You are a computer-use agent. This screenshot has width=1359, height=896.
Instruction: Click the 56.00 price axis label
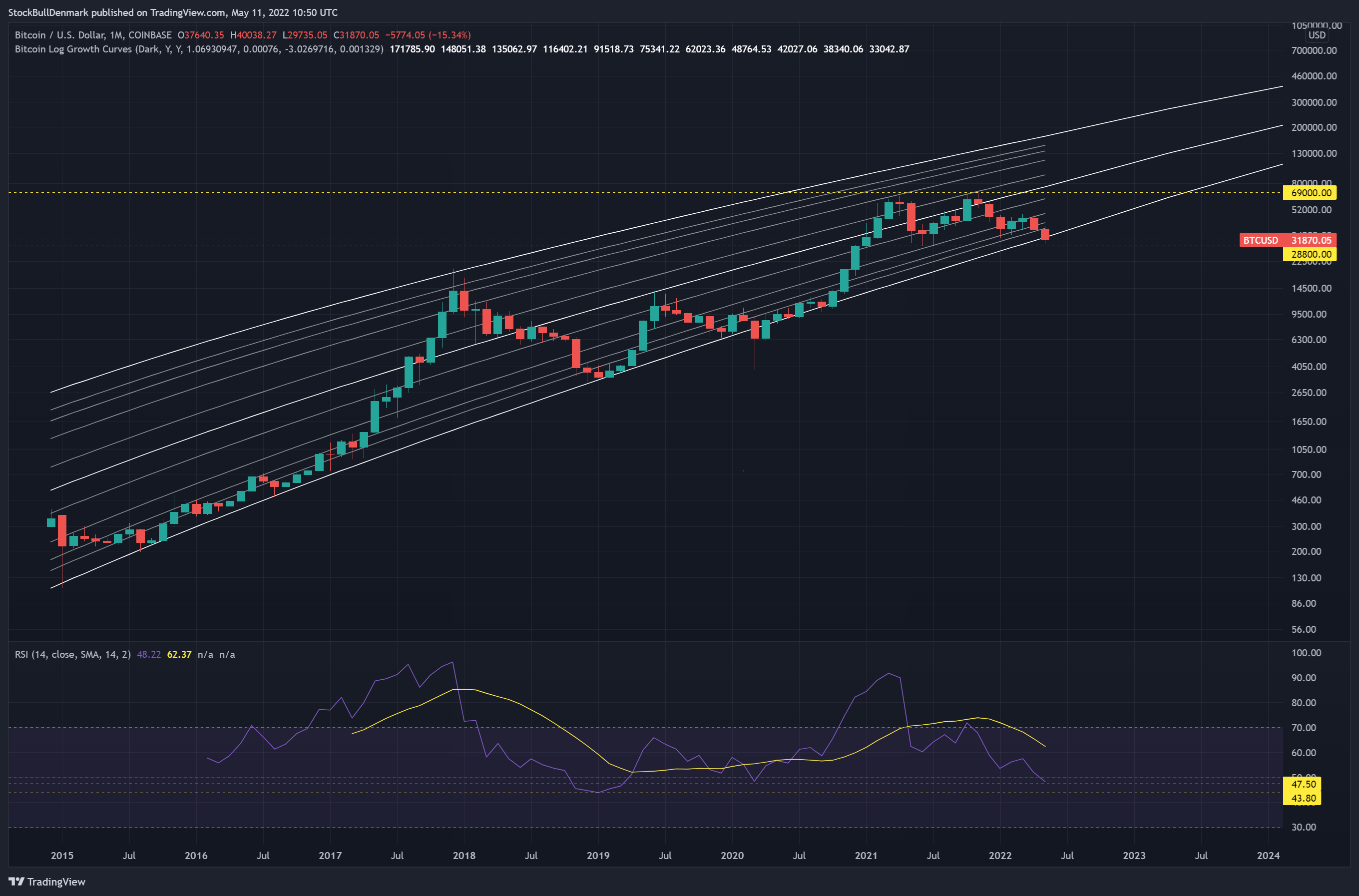pos(1304,630)
